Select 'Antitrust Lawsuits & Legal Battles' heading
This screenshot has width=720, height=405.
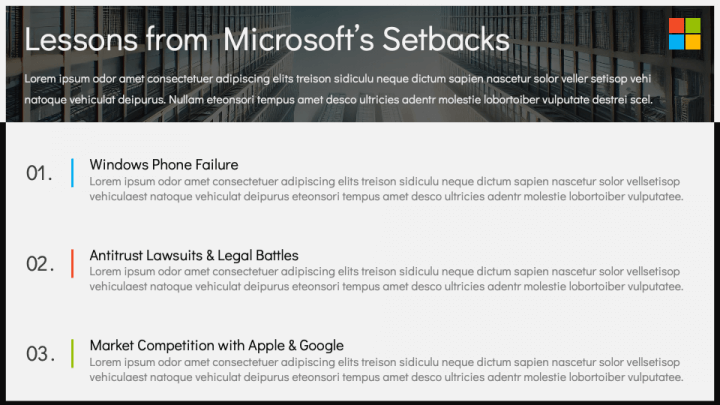(194, 255)
